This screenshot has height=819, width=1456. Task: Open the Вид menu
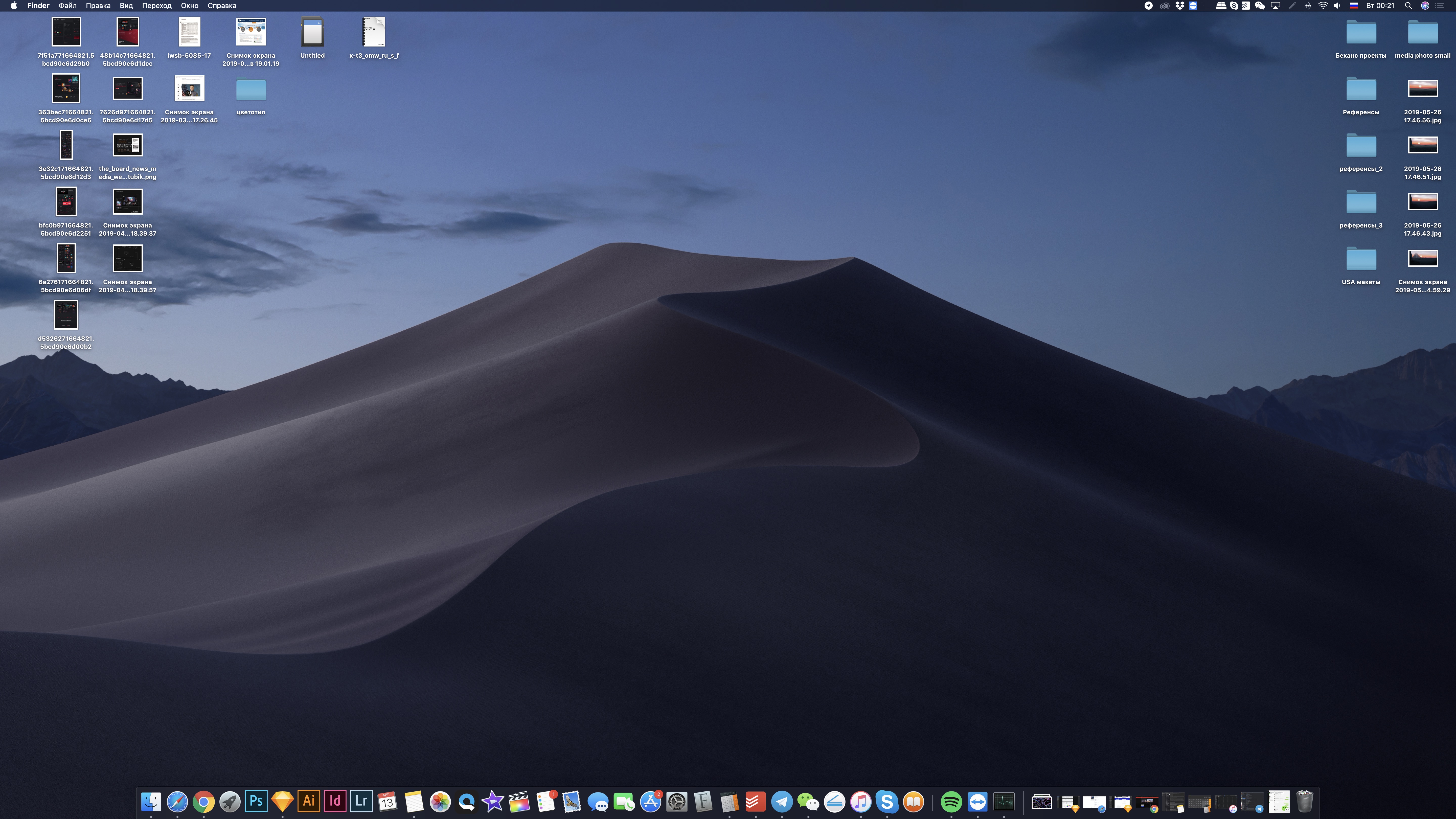[x=126, y=6]
